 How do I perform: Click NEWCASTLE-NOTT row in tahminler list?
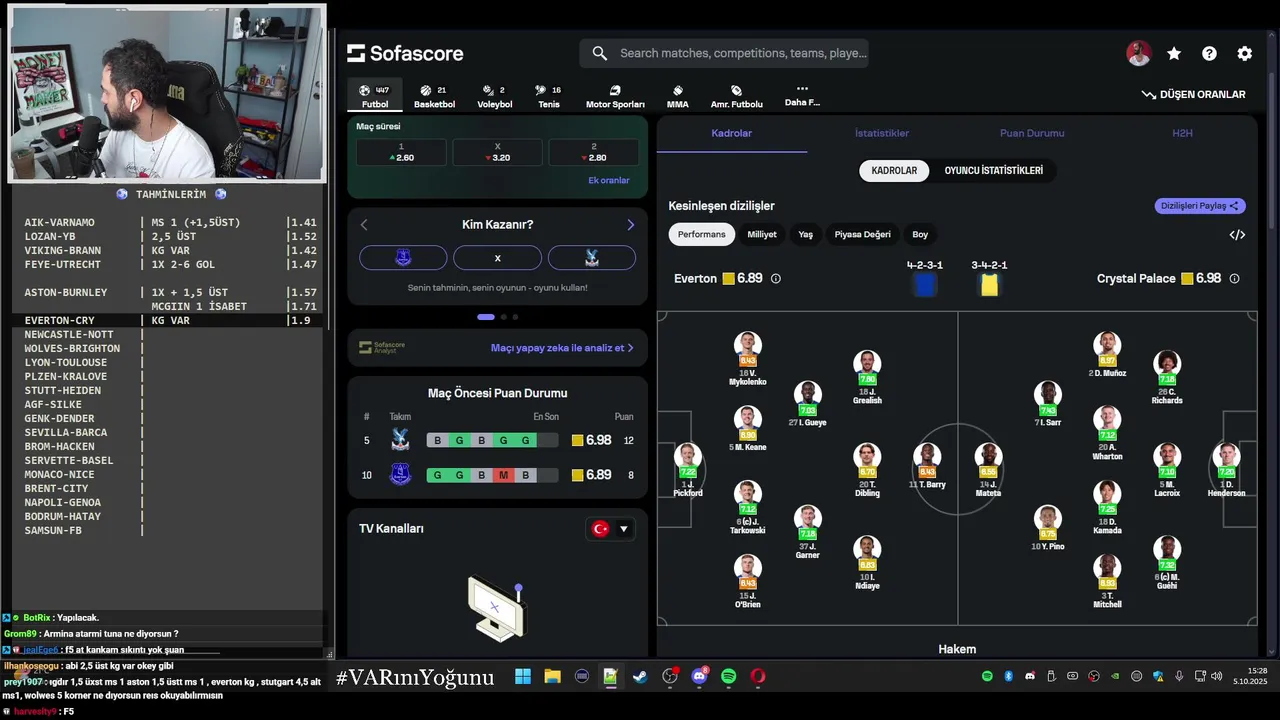[168, 334]
